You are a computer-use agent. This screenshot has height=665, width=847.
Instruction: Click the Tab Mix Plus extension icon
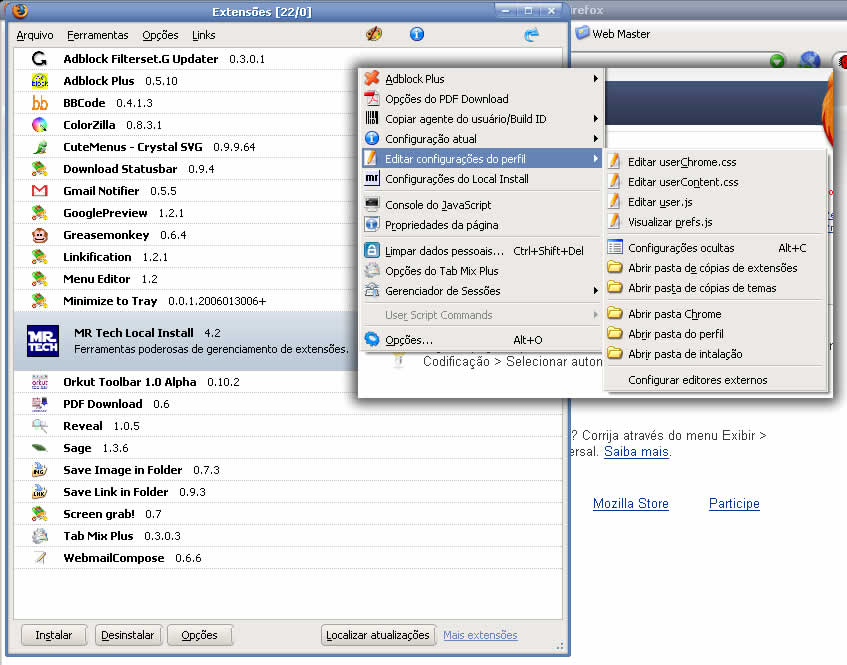coord(39,536)
